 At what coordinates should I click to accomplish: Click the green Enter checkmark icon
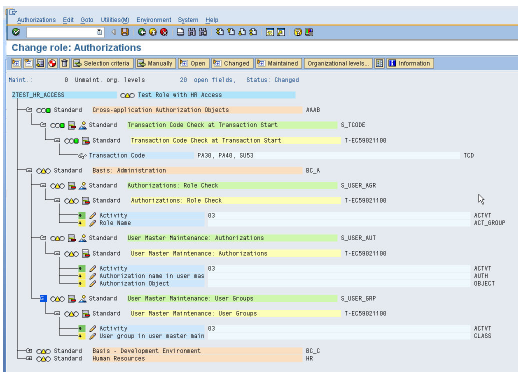point(16,32)
